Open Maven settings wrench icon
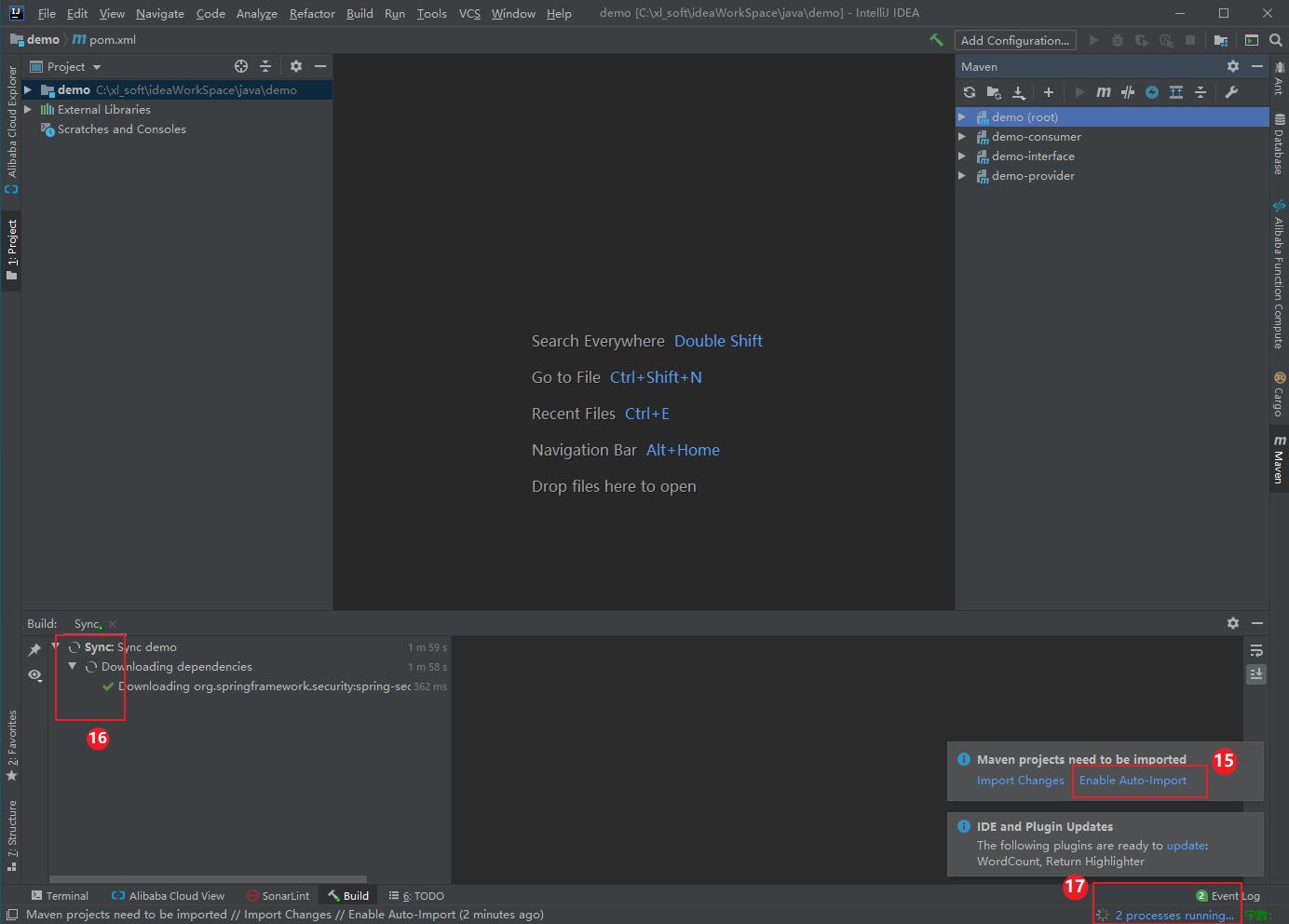This screenshot has width=1289, height=924. (x=1231, y=92)
